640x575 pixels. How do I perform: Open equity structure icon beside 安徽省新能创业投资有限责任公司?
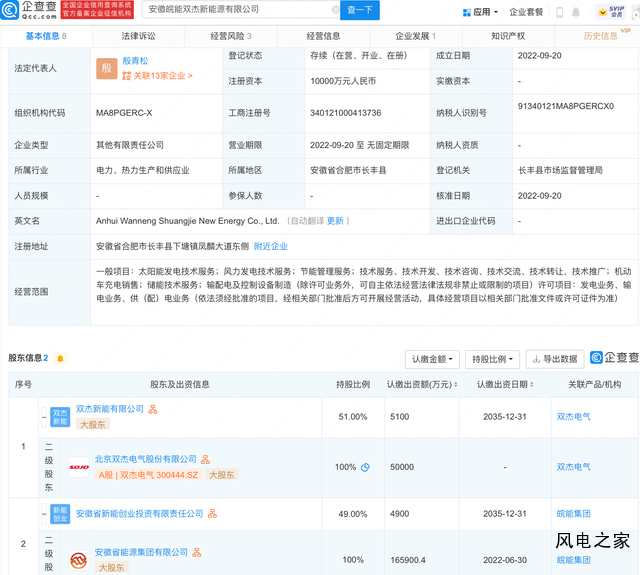point(212,514)
